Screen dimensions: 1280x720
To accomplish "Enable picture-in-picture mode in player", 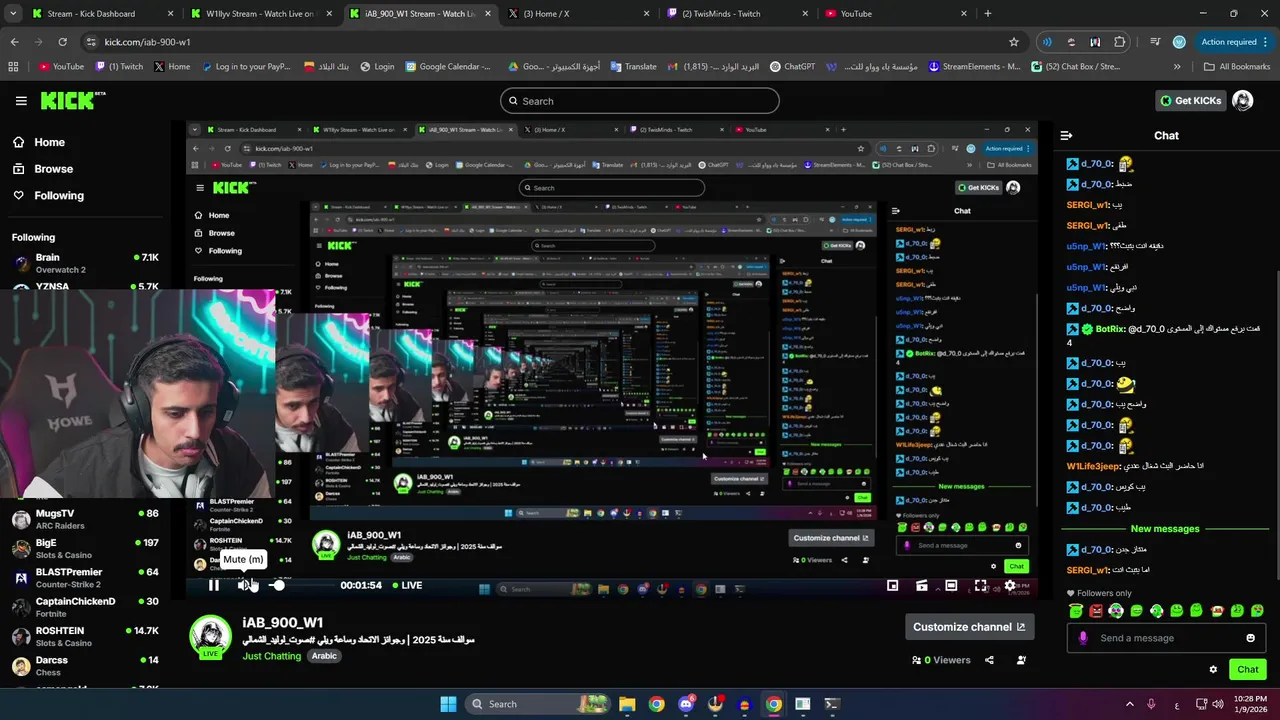I will [x=893, y=586].
